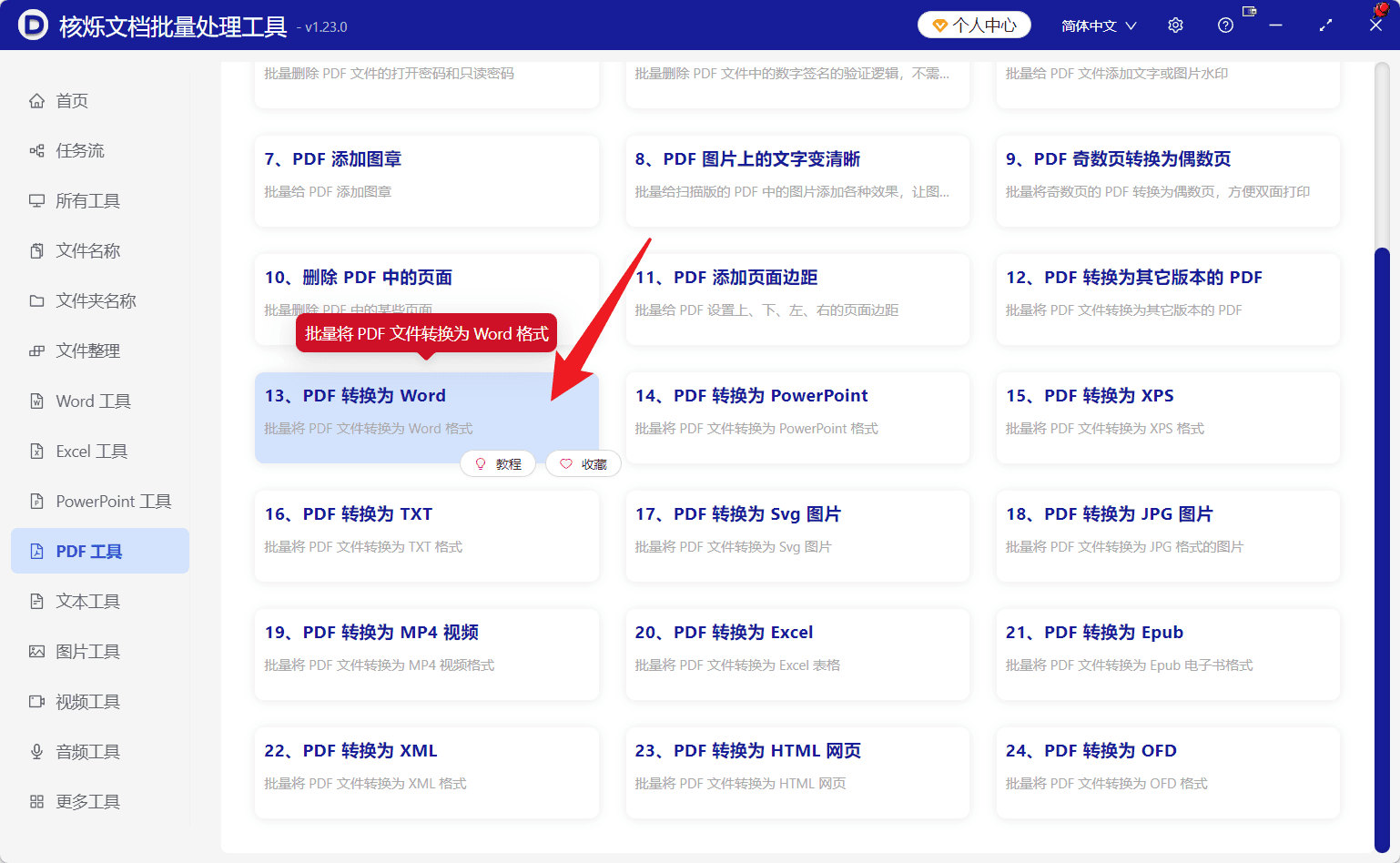Open PDF 转换为 XPS tool

(1168, 418)
